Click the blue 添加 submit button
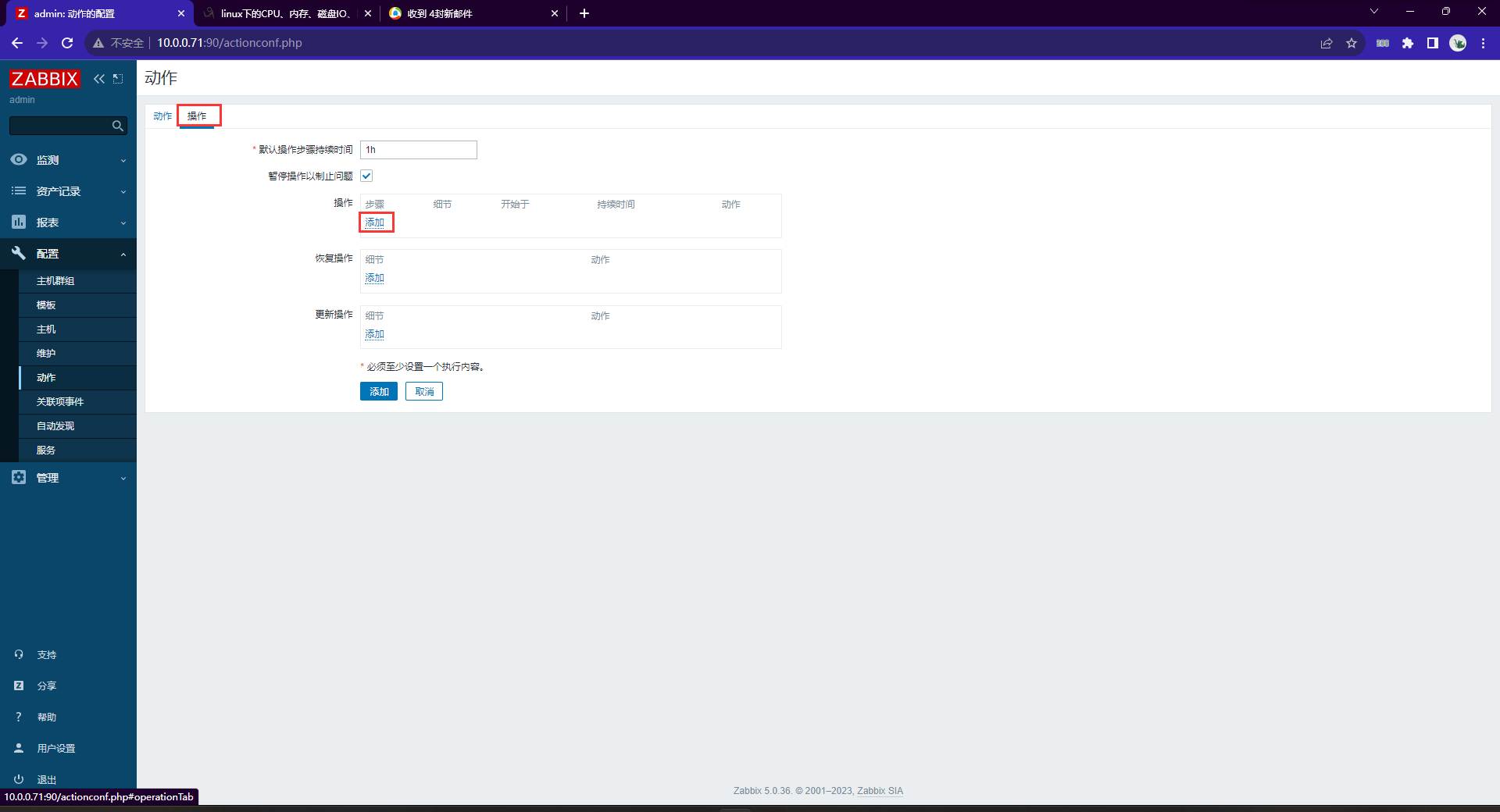The width and height of the screenshot is (1500, 812). pyautogui.click(x=379, y=391)
